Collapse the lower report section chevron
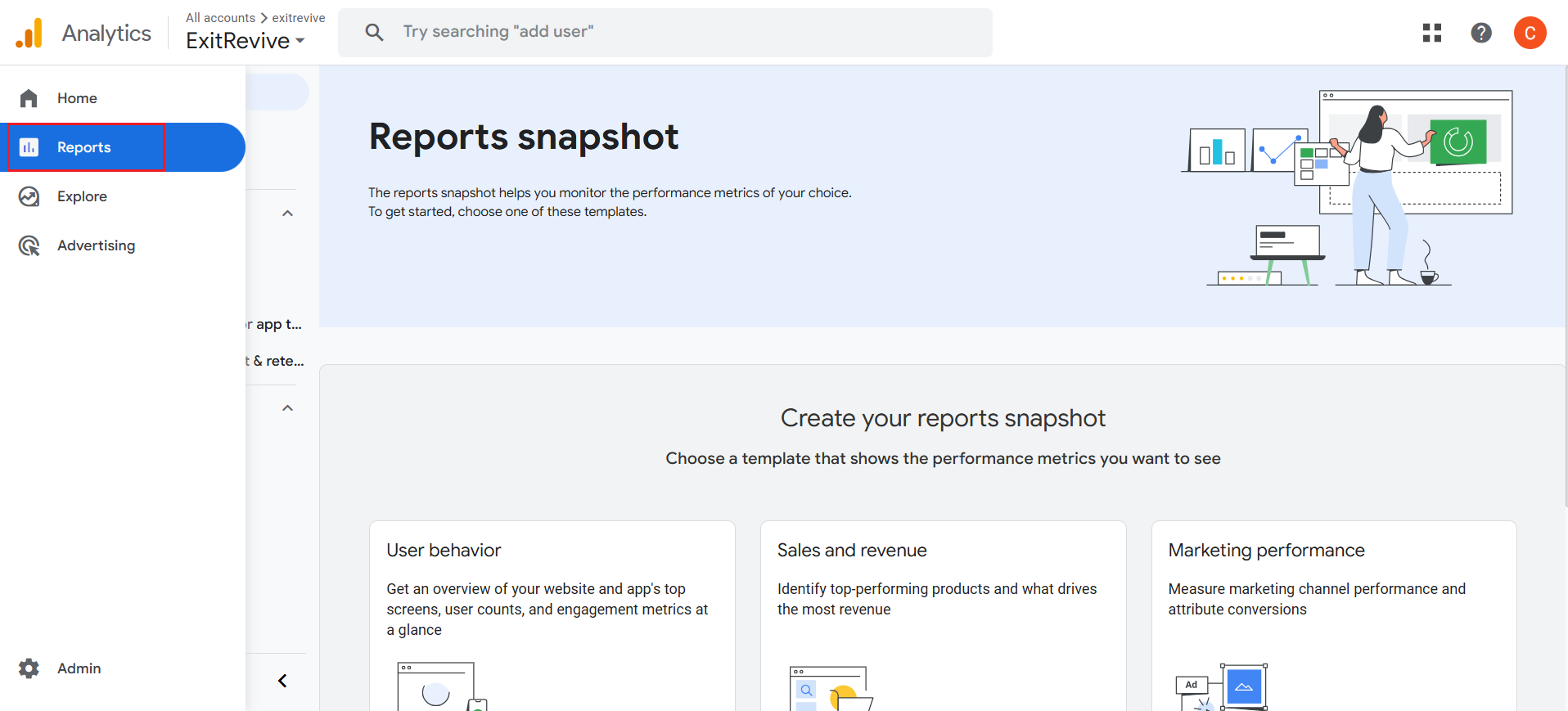This screenshot has height=711, width=1568. pyautogui.click(x=287, y=408)
